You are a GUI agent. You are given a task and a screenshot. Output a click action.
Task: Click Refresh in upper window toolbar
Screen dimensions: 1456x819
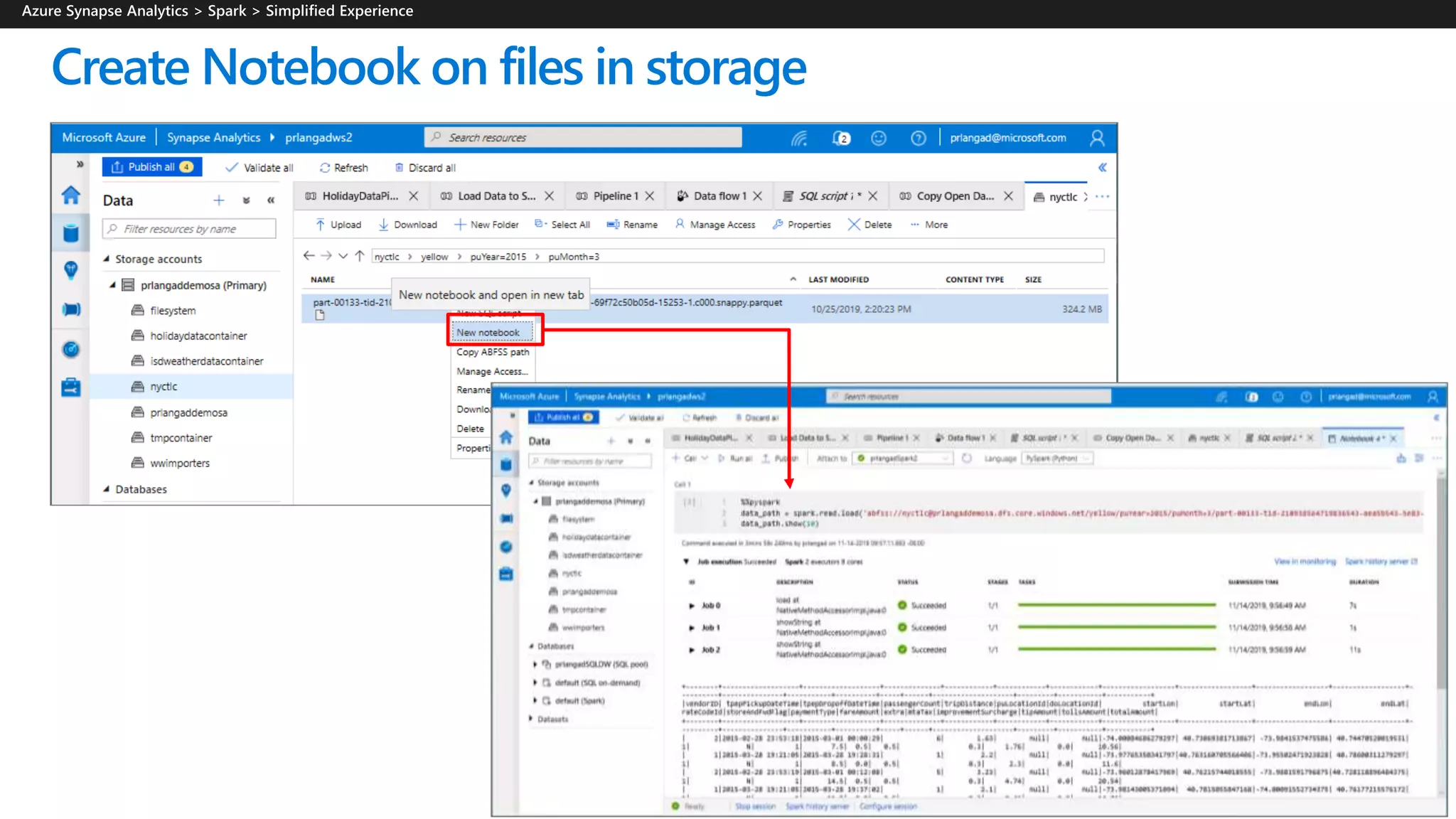click(344, 168)
